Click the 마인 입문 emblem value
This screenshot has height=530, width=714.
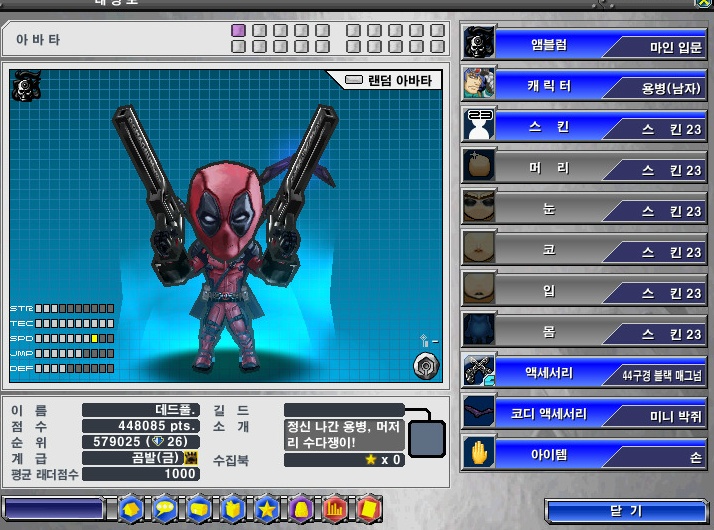pyautogui.click(x=675, y=47)
